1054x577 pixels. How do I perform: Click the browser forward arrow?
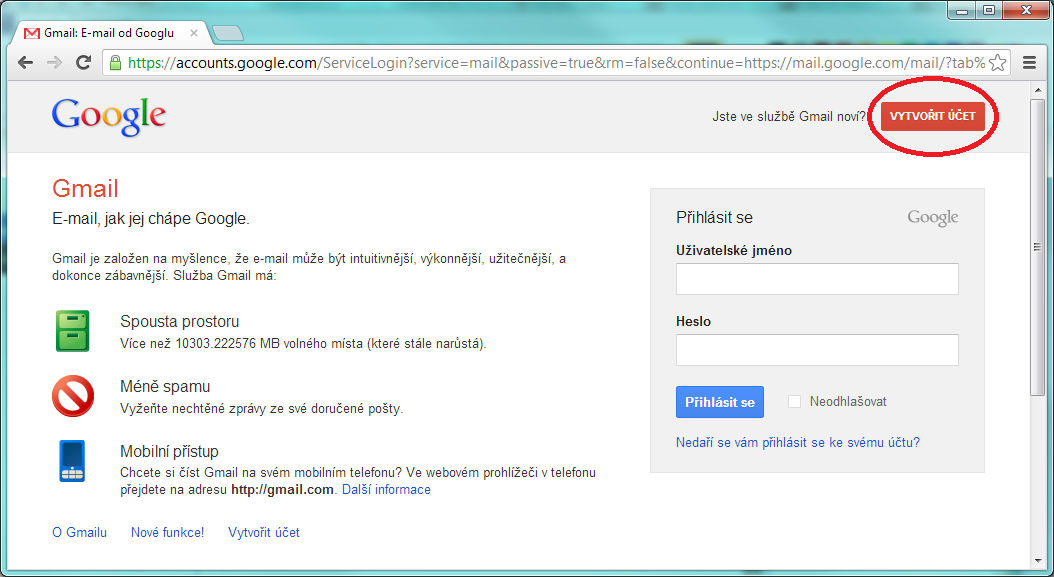[x=54, y=63]
